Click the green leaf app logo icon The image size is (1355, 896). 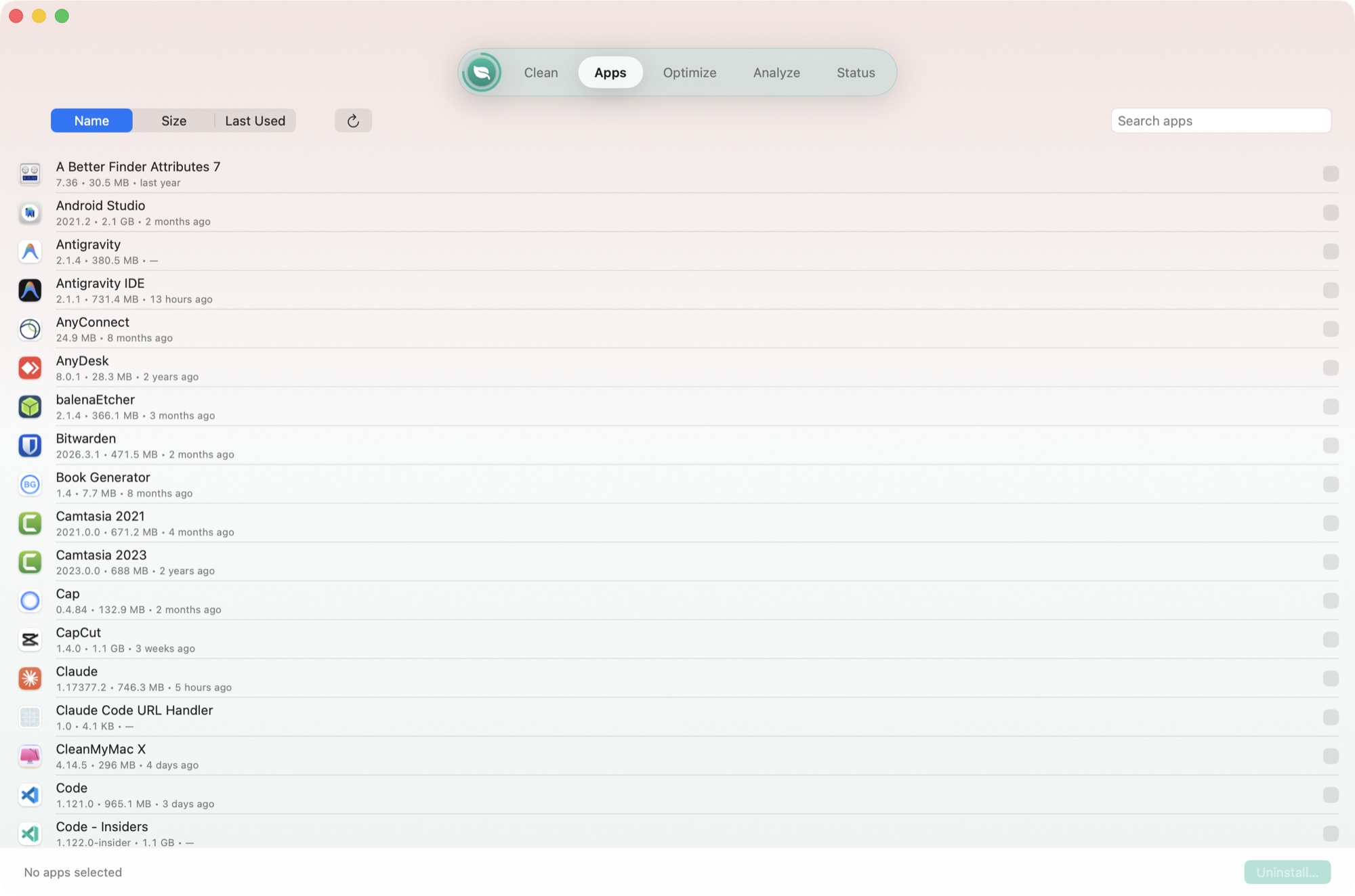(482, 72)
